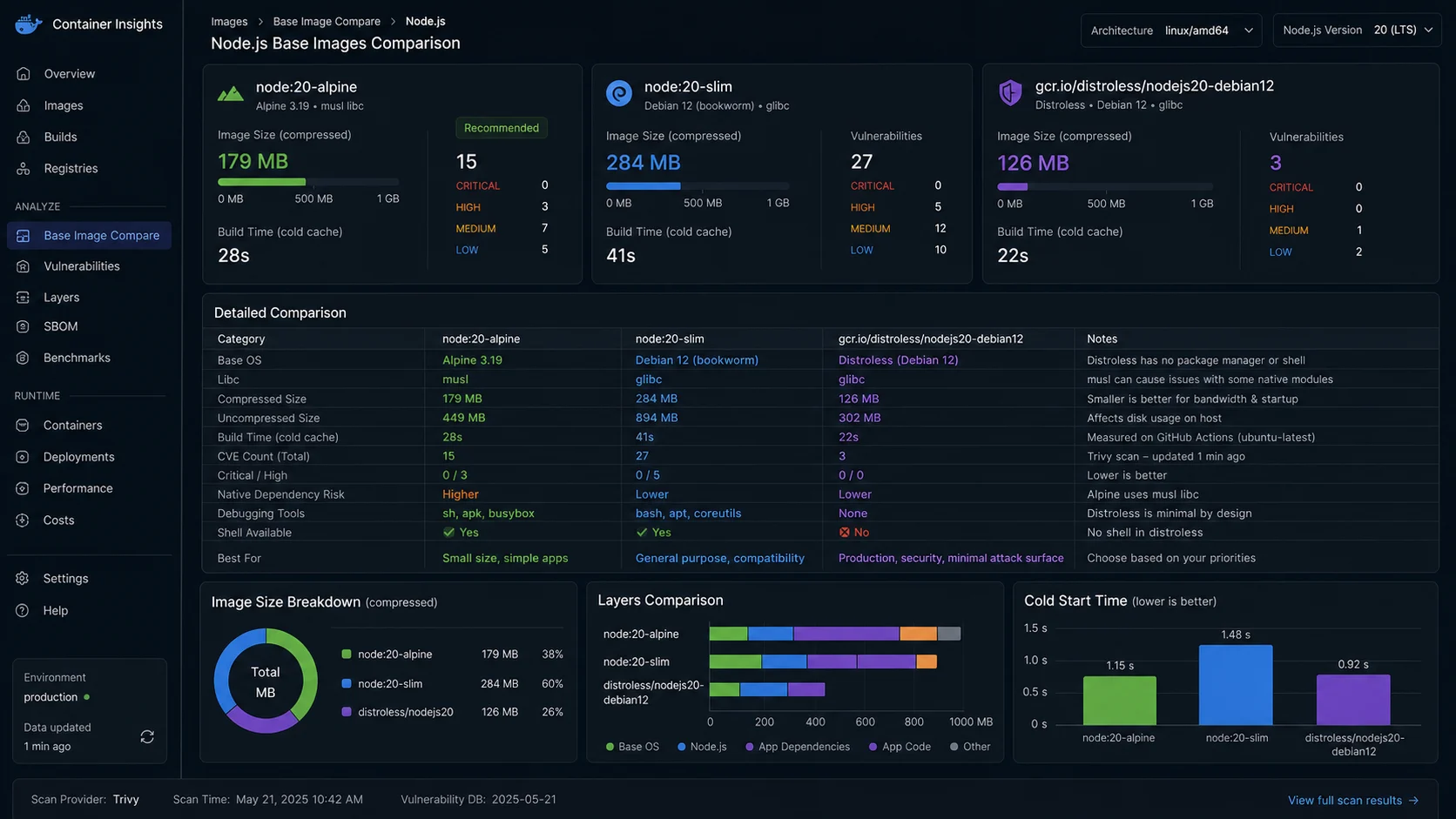Click the Base Image Compare icon
Screen dimensions: 1456x819
pos(24,236)
